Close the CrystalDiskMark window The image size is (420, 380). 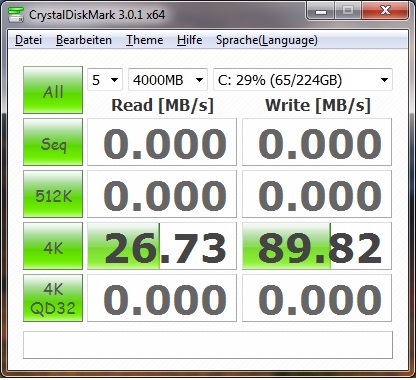385,11
